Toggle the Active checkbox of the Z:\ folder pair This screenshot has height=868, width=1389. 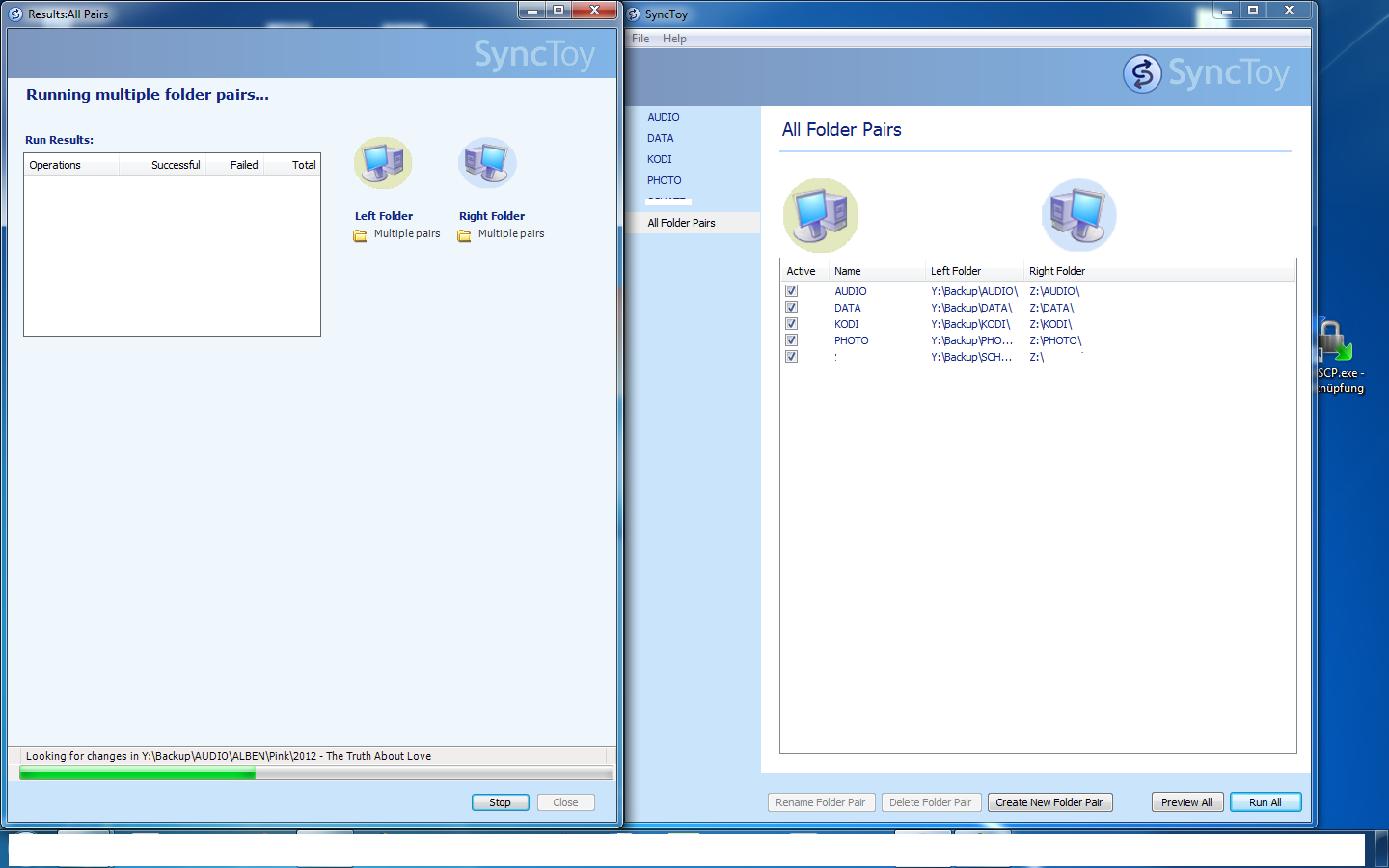[x=791, y=357]
